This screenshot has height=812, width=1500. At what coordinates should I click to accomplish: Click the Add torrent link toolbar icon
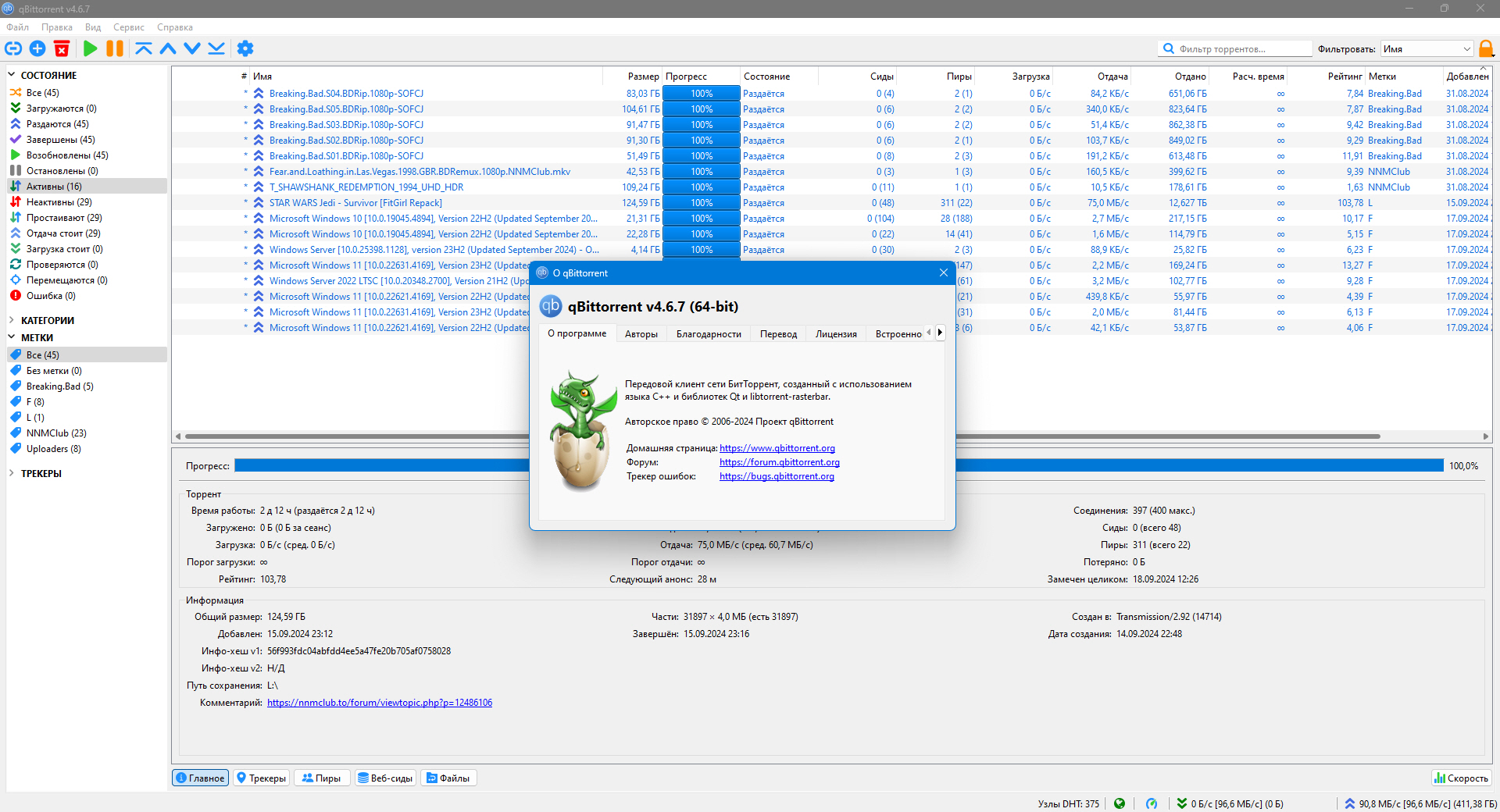pyautogui.click(x=13, y=48)
